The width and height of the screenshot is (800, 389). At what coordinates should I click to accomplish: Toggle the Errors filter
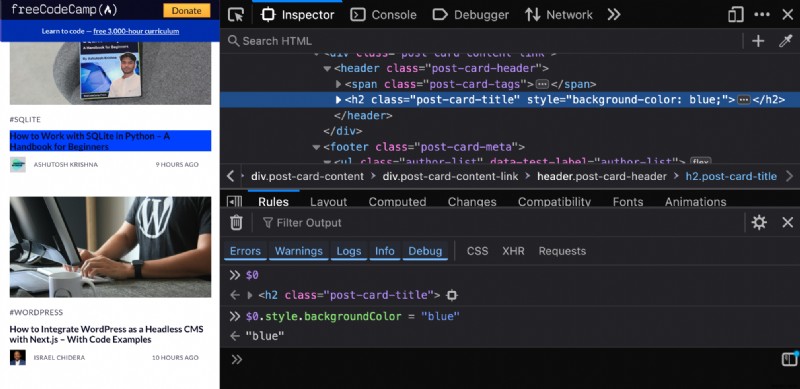point(245,251)
